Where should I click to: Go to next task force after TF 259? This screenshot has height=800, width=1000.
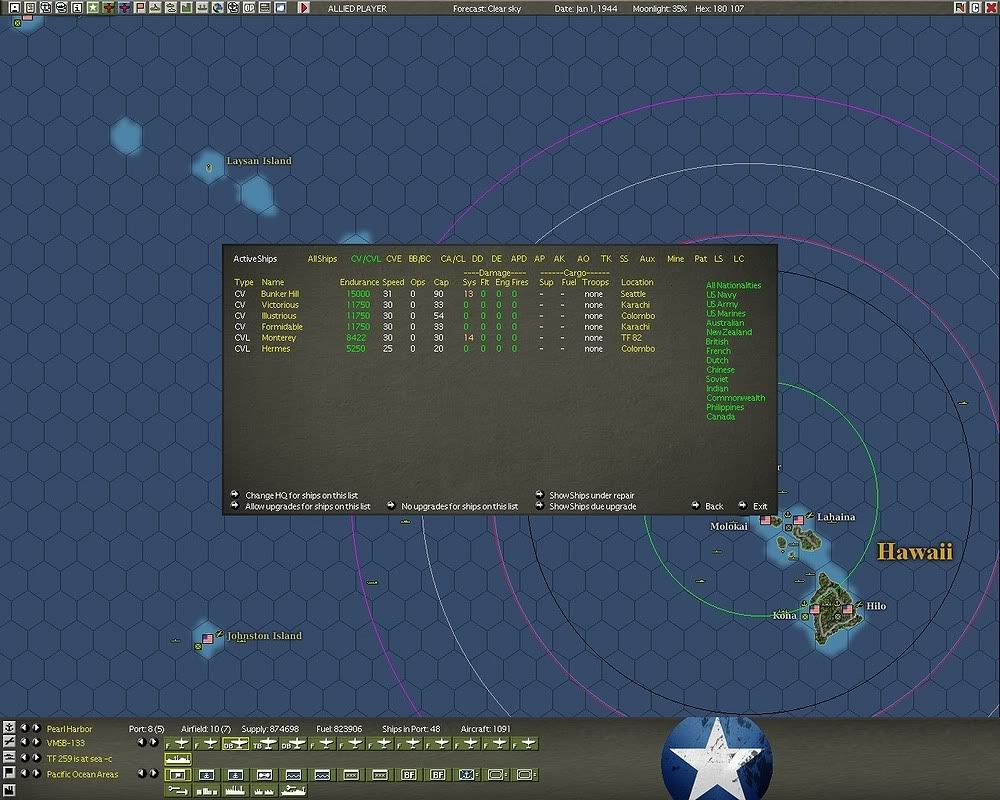tap(36, 758)
